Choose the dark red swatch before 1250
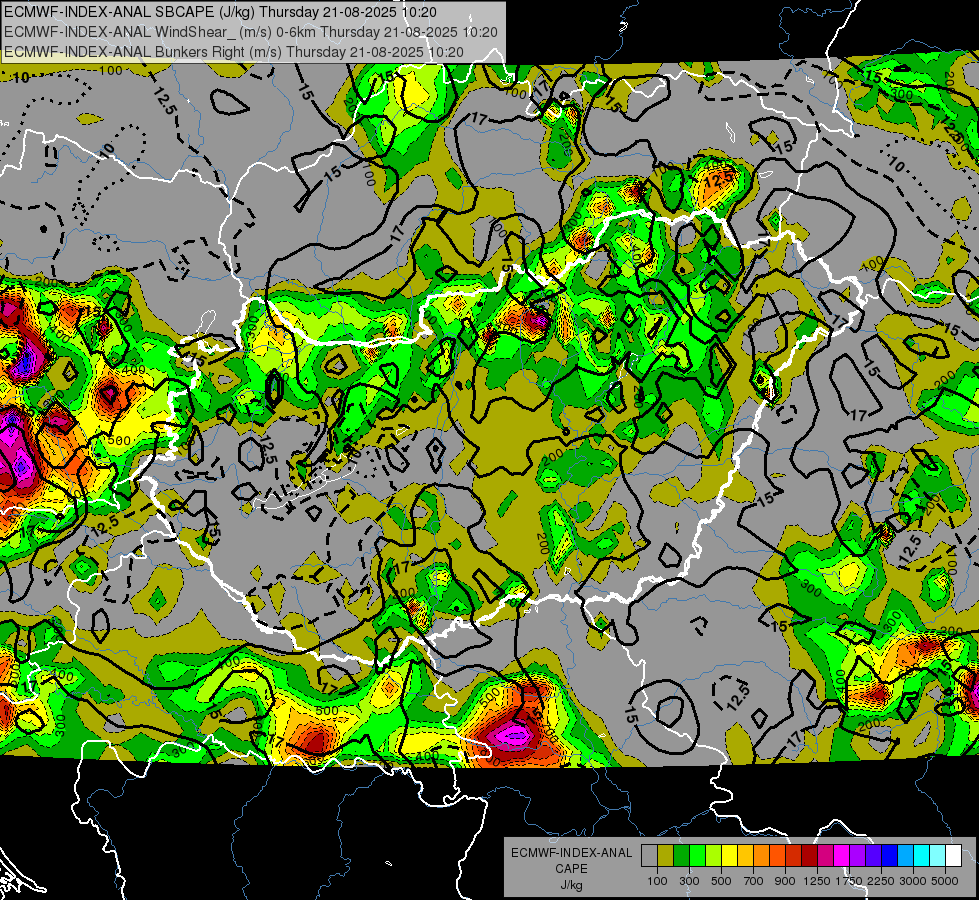Screen dimensions: 979x900 click(809, 855)
